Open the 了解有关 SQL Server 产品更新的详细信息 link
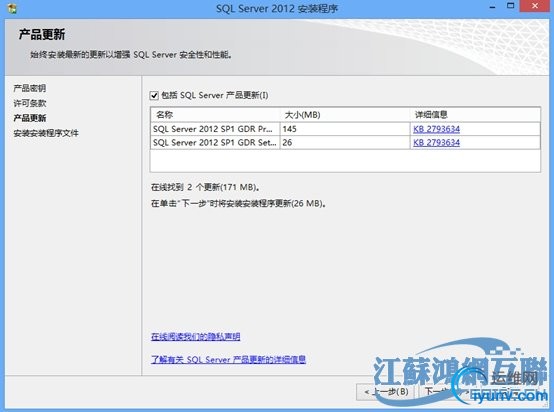This screenshot has height=412, width=554. tap(228, 359)
